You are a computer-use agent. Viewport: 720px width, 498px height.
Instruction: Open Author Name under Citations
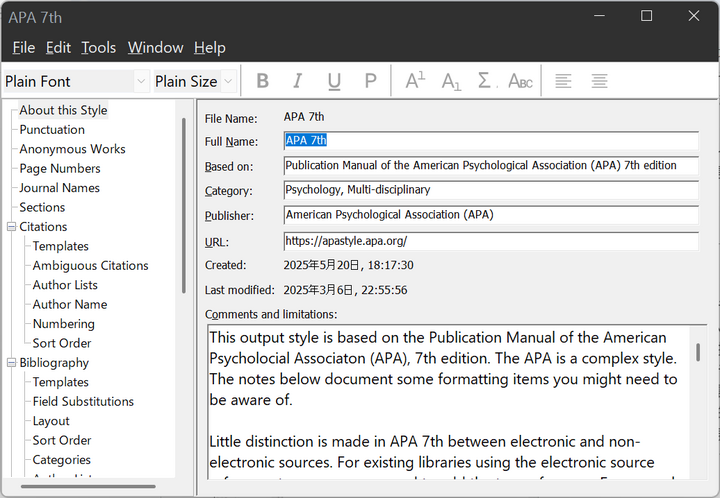[x=70, y=304]
